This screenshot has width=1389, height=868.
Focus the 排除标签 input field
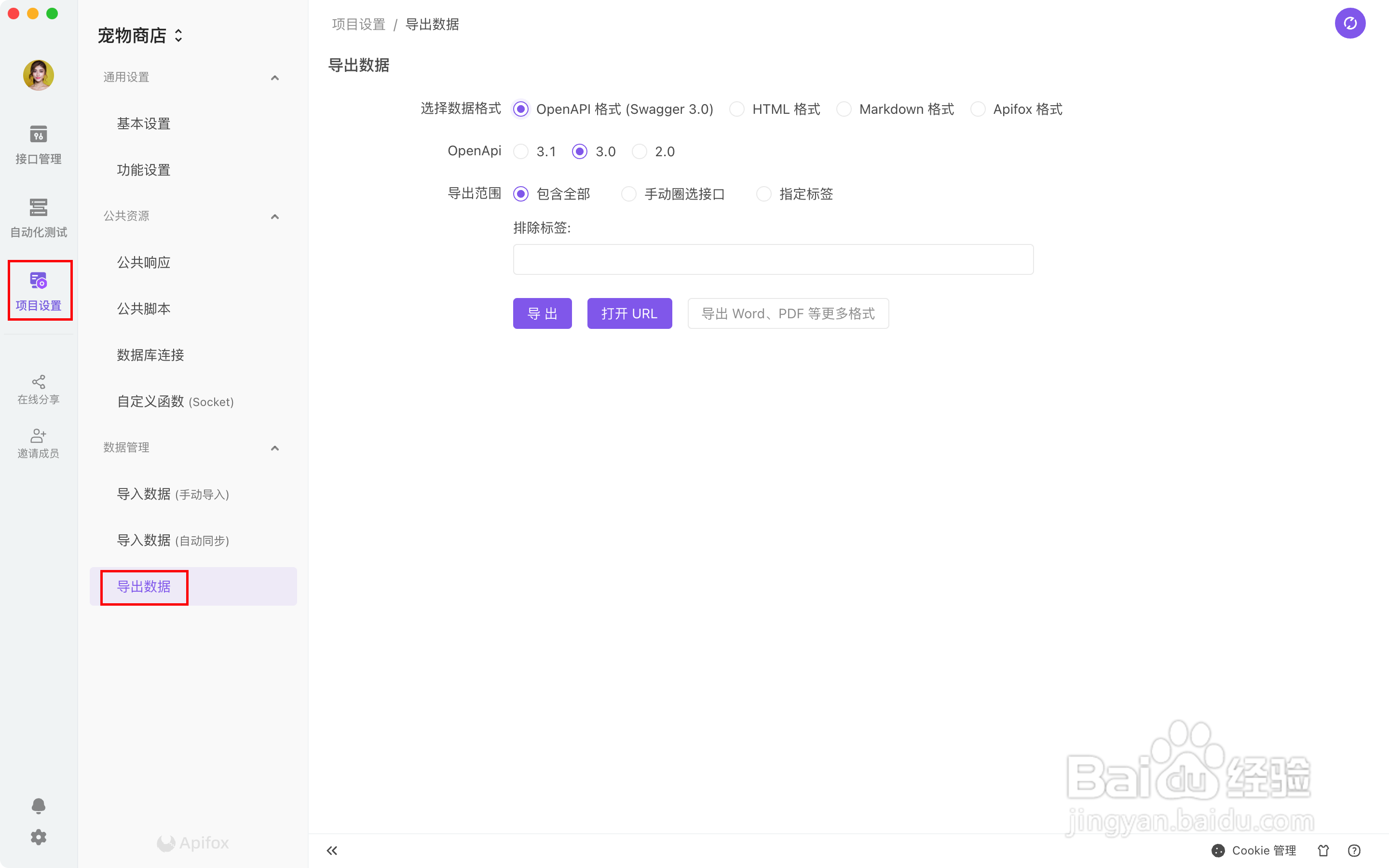(x=773, y=259)
